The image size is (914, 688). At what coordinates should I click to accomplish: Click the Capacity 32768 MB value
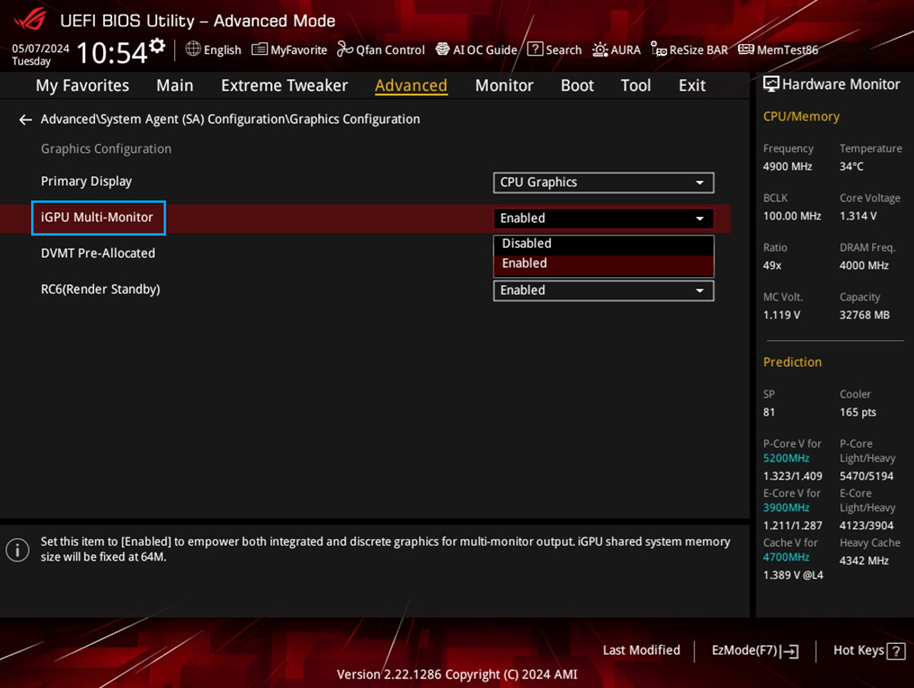point(864,315)
